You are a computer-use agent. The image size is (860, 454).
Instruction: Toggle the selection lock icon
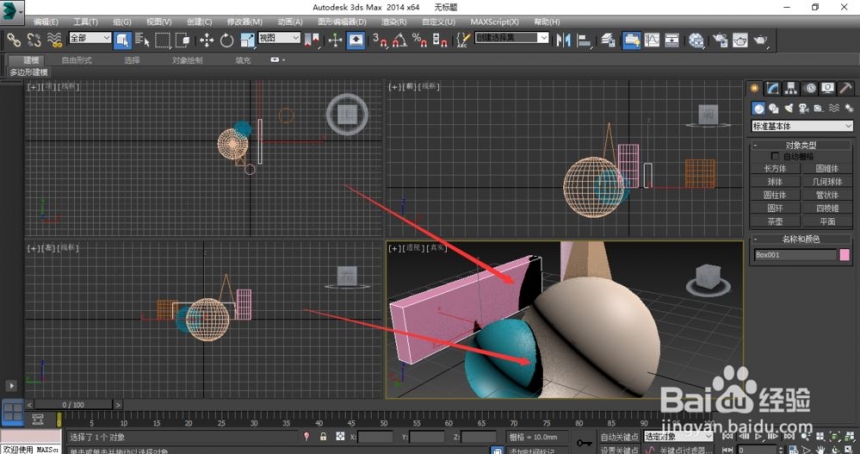tap(323, 436)
